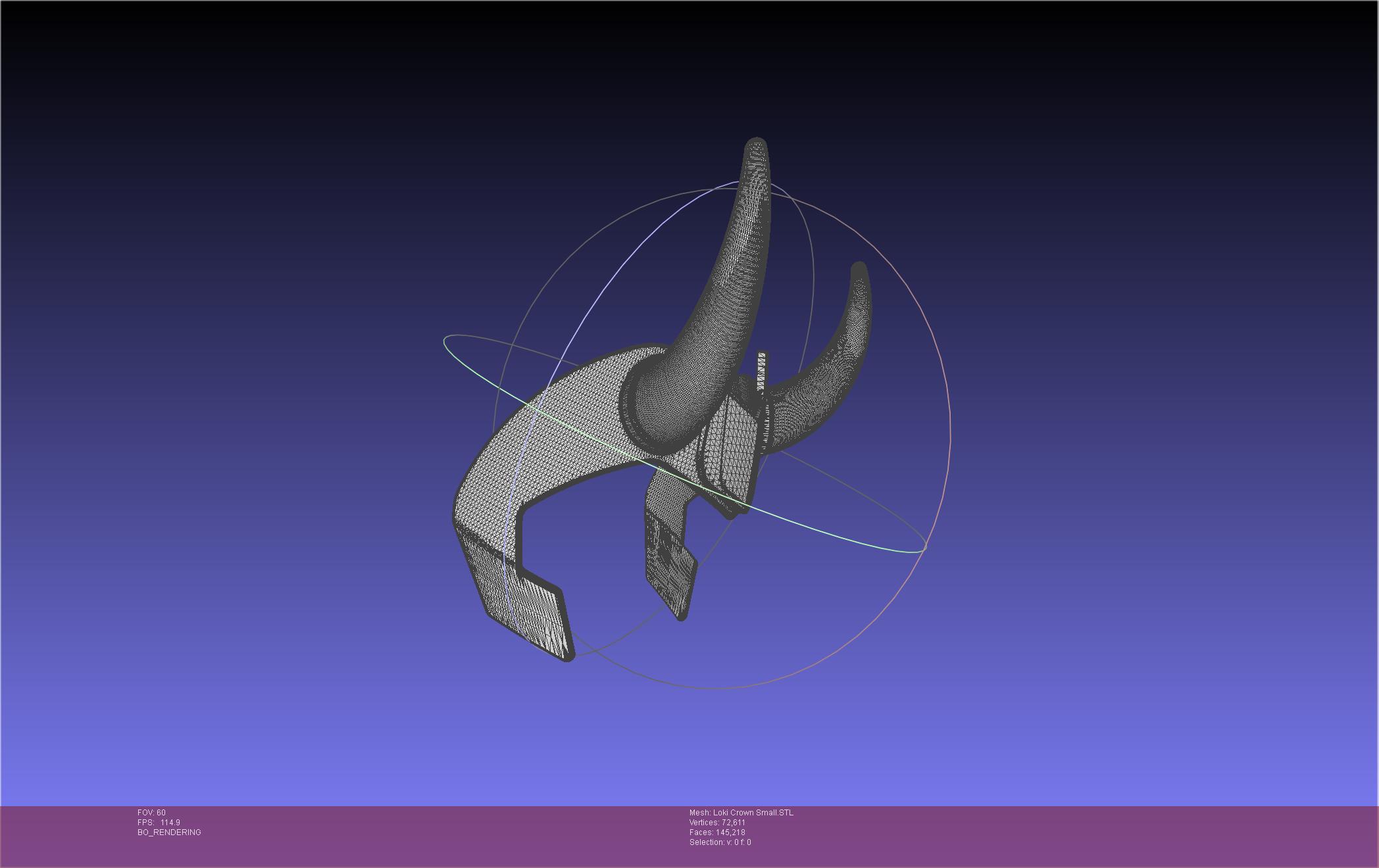Click the 'BO_RENDERING' status label
The image size is (1379, 868).
tap(169, 832)
